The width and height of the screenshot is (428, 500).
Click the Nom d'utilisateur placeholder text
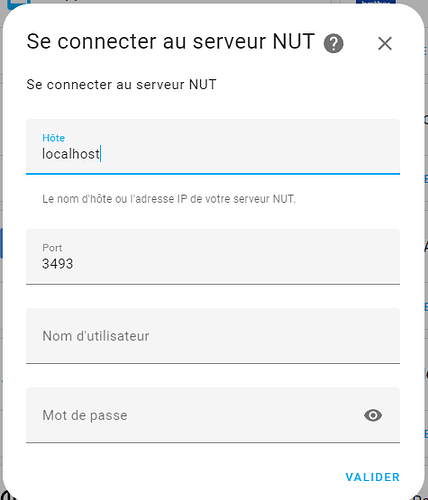96,336
